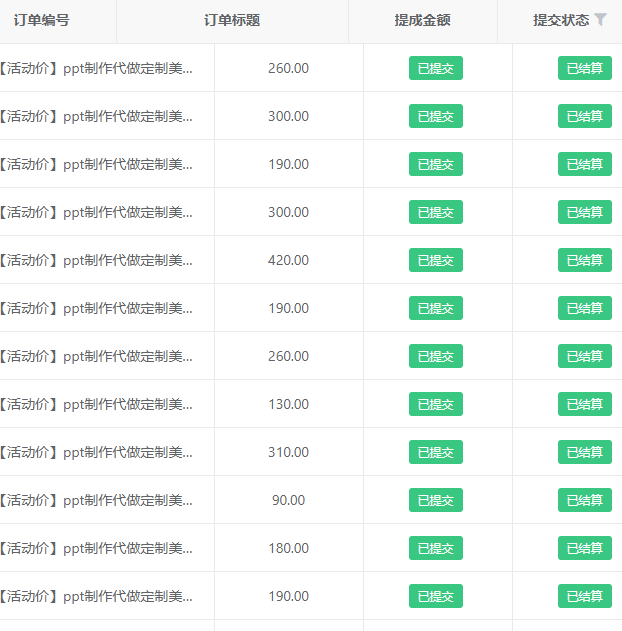Open the order title in the 420.00 row
This screenshot has width=622, height=631.
[96, 260]
